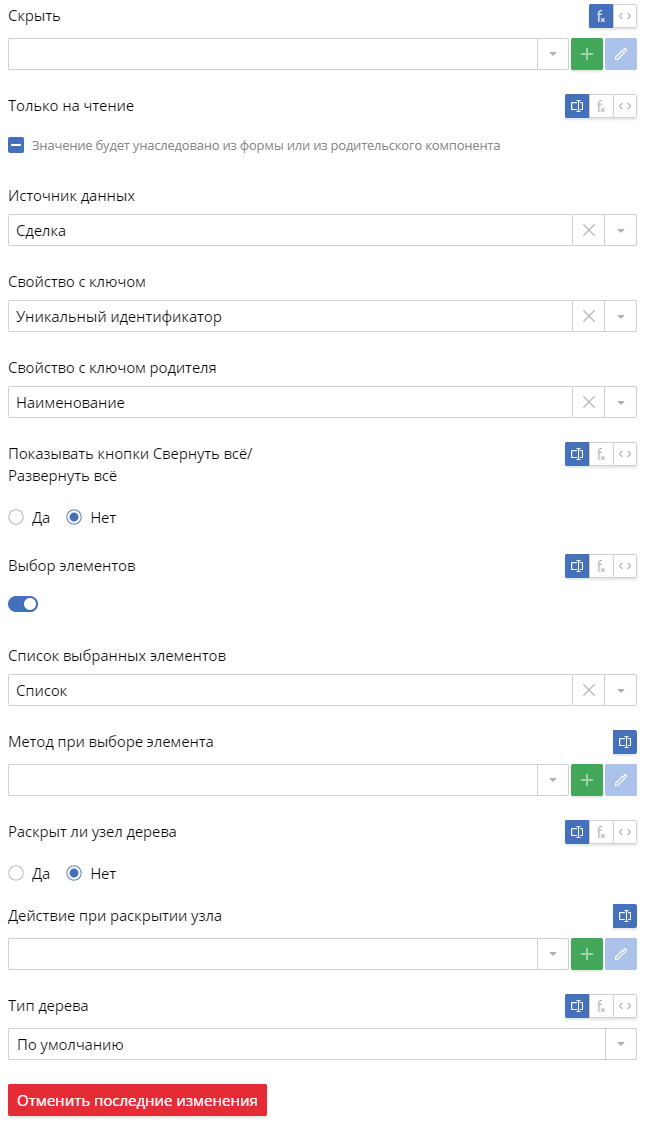This screenshot has height=1128, width=651.
Task: Select Да for Показывать кнопки Свернуть всё
Action: tap(16, 517)
